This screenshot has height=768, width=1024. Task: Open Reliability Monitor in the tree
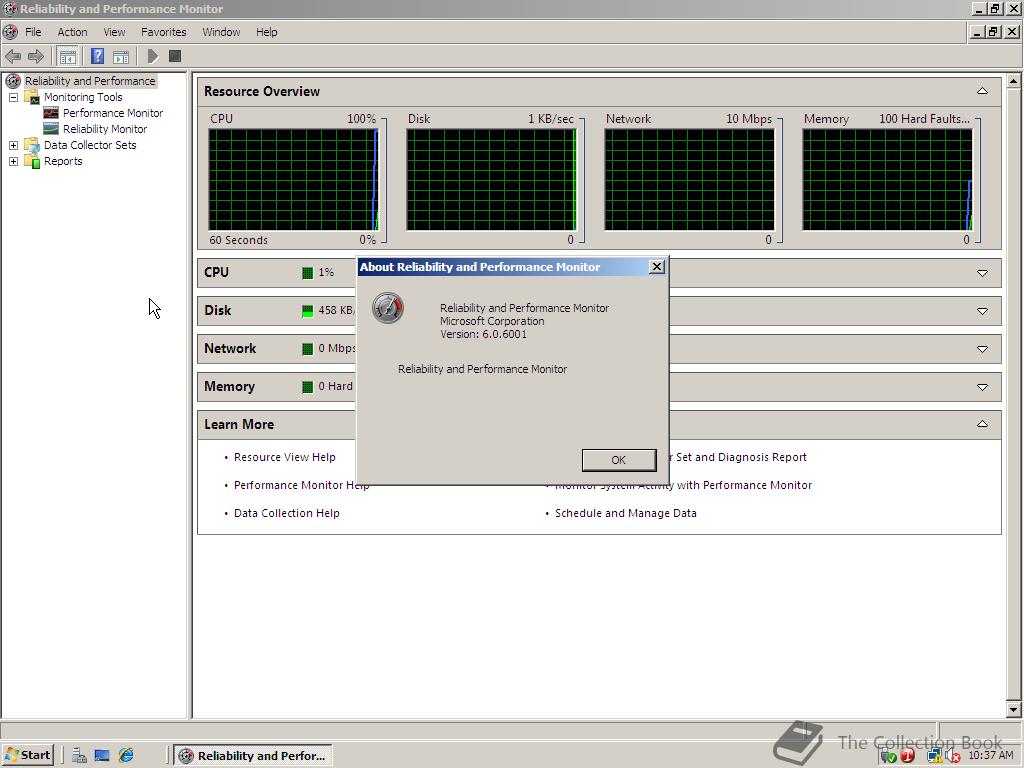(105, 129)
